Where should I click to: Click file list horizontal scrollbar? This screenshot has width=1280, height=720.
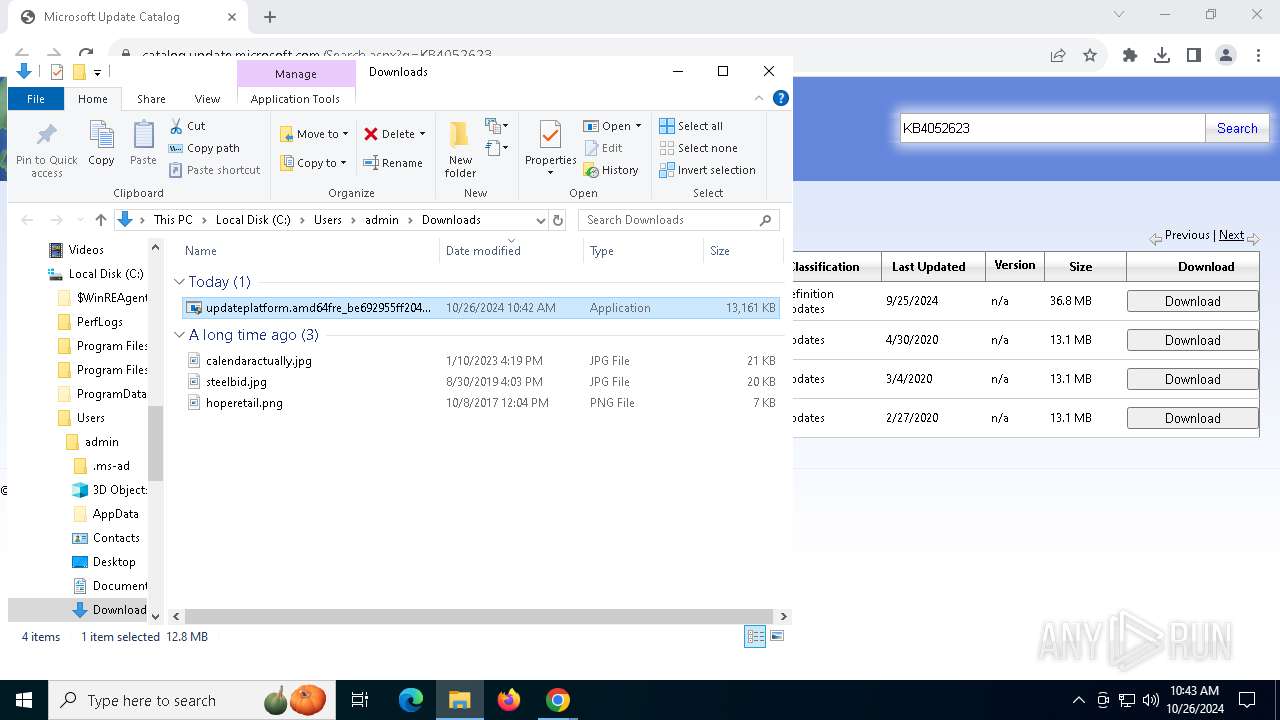point(479,616)
